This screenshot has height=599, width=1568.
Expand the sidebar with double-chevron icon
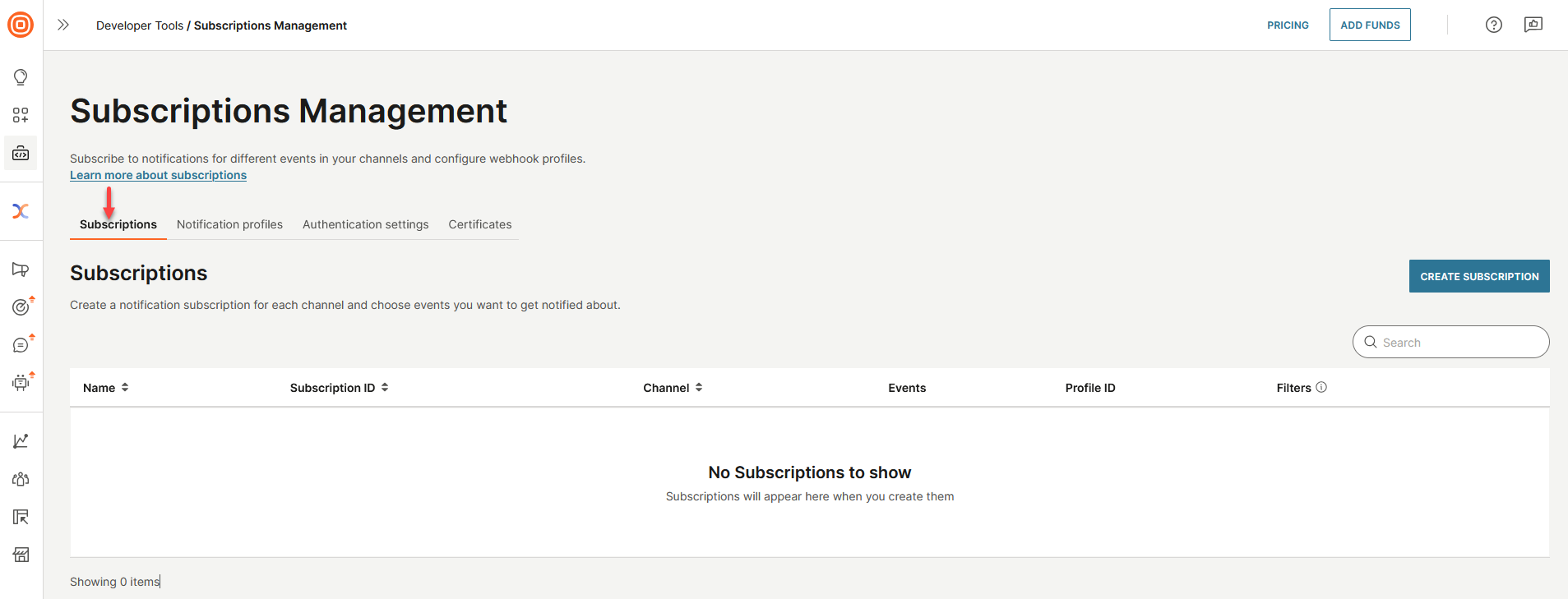tap(63, 25)
